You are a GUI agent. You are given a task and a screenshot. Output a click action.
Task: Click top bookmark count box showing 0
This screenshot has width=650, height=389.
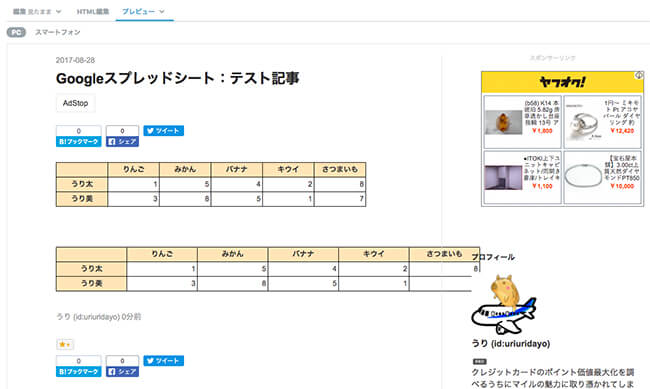[x=78, y=131]
